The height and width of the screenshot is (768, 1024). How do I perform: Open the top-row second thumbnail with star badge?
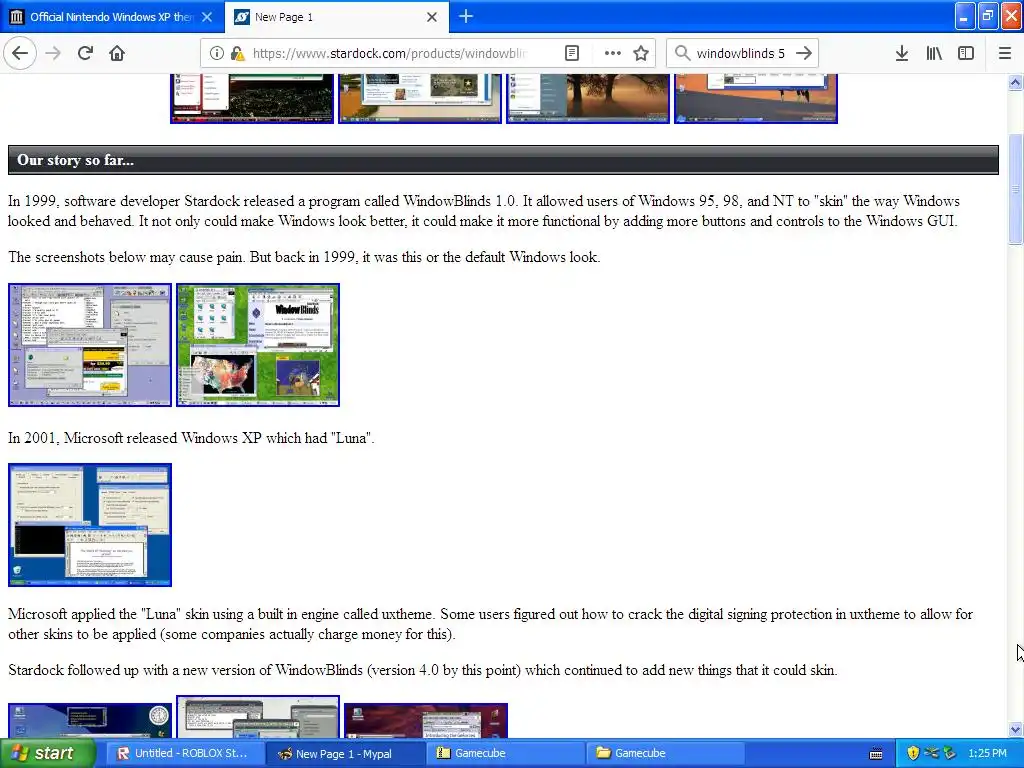(x=420, y=98)
